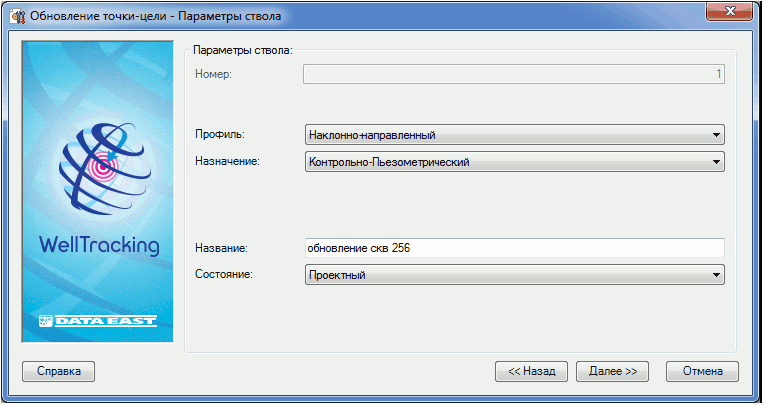
Task: Open the Профиль dropdown list
Action: click(x=716, y=135)
